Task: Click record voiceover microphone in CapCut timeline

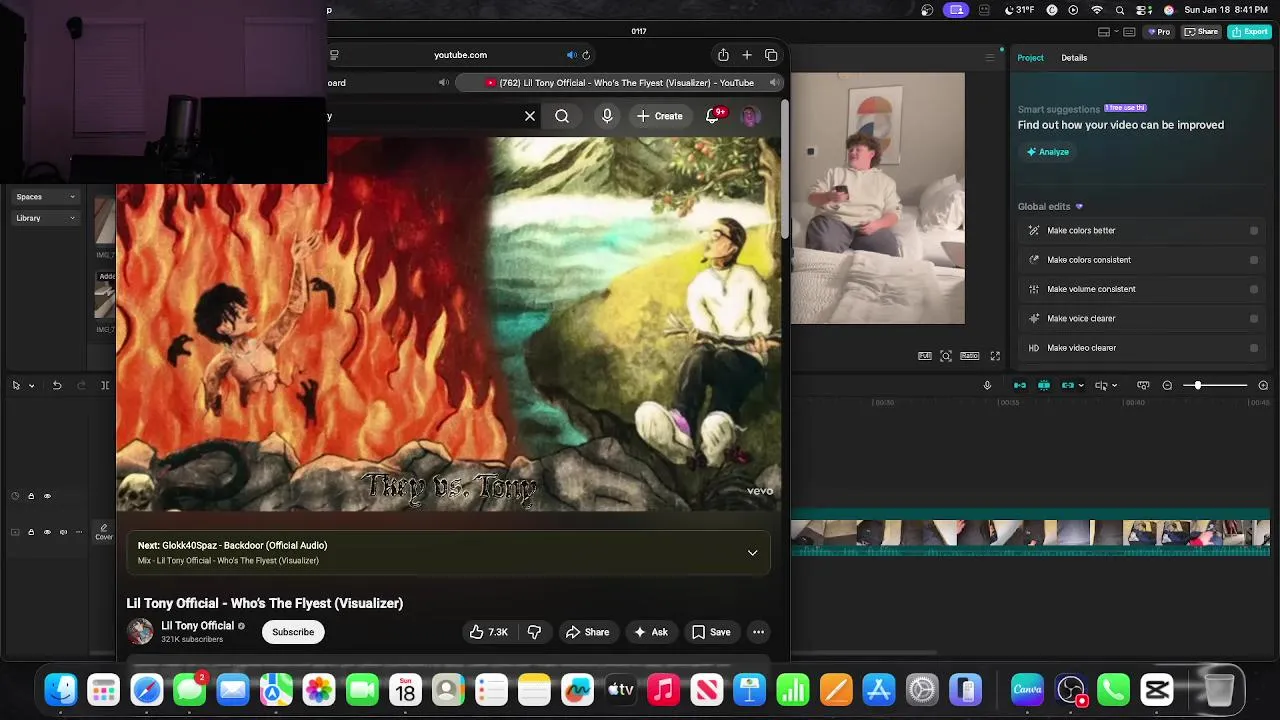Action: coord(987,385)
